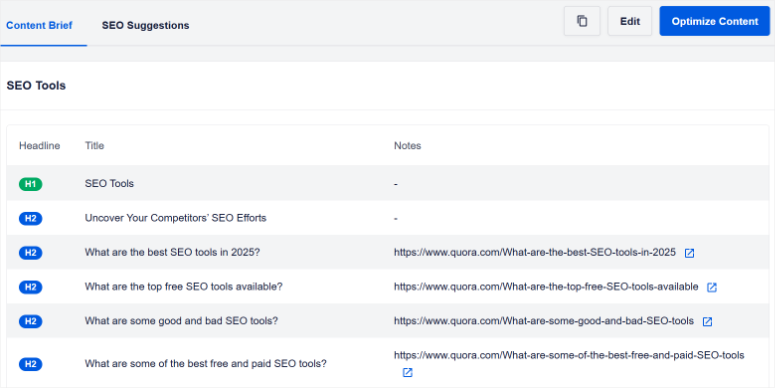Click H2 badge for good and bad SEO tools
The height and width of the screenshot is (388, 775).
pos(31,321)
